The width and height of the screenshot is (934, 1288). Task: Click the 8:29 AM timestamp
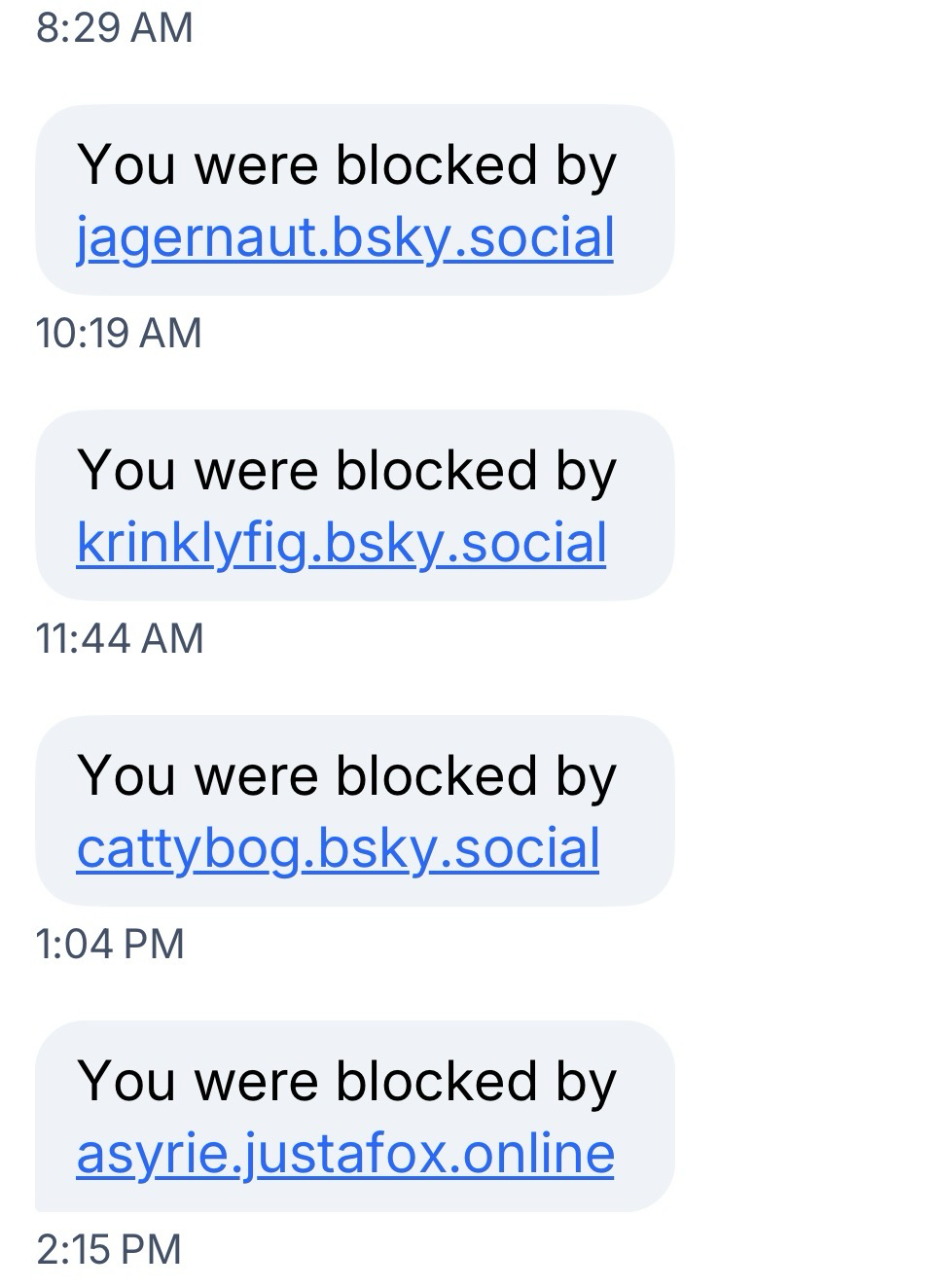[x=115, y=27]
